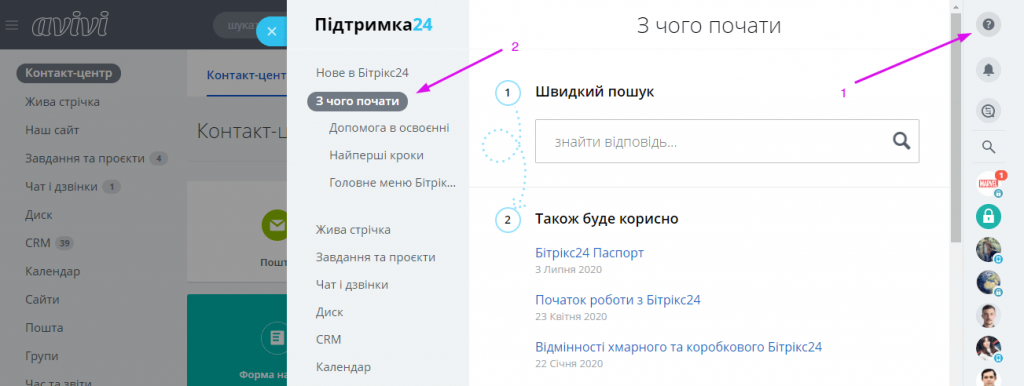Select 'Контакт-центр' in left main menu
The height and width of the screenshot is (386, 1024).
(69, 73)
